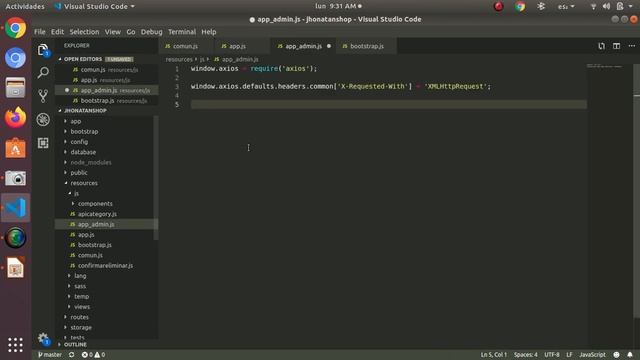The width and height of the screenshot is (640, 360).
Task: Launch Chromium from the dock
Action: click(x=16, y=58)
